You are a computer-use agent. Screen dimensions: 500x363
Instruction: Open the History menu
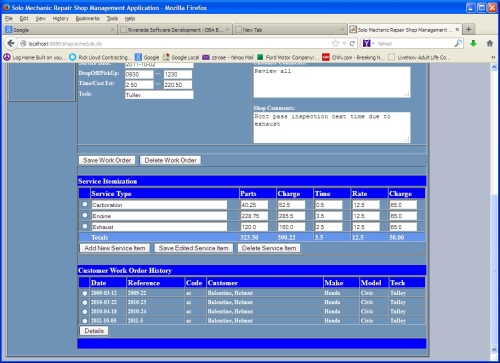click(x=61, y=18)
